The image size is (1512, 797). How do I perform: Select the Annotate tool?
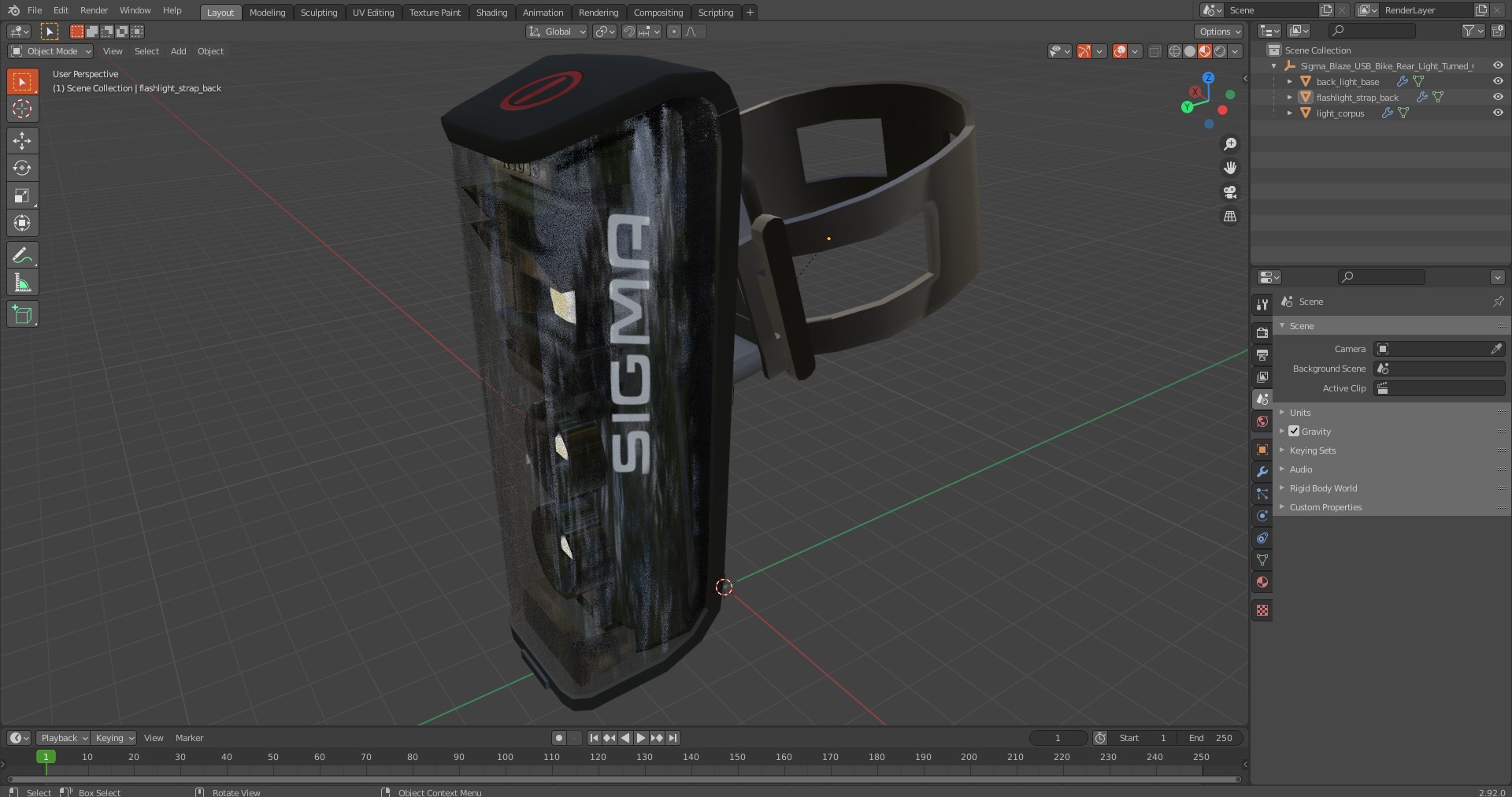click(x=22, y=255)
